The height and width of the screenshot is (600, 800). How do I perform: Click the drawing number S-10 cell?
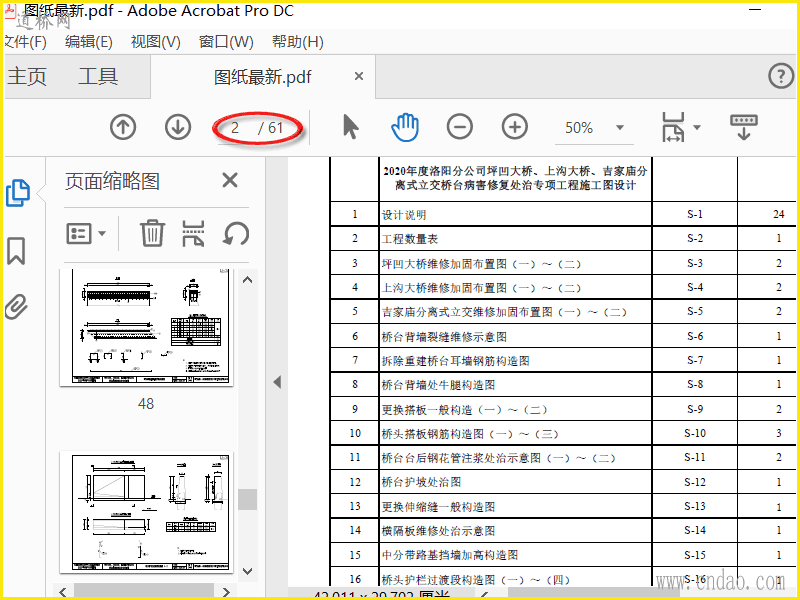695,433
